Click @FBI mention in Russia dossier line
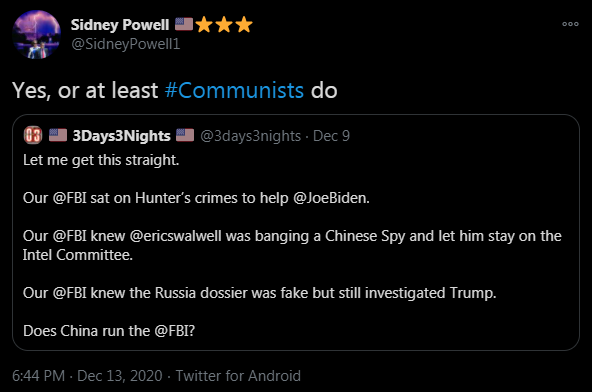This screenshot has width=592, height=392. tap(69, 293)
